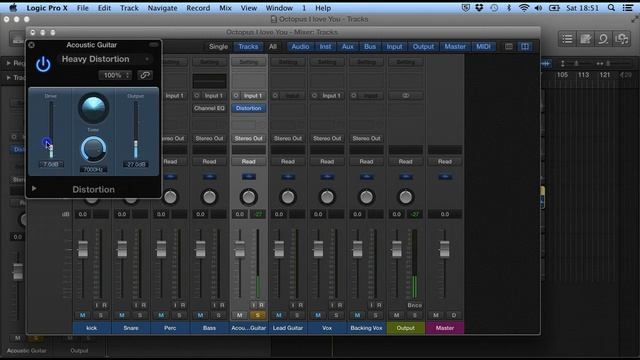Open the File menu
This screenshot has height=360, width=640.
tap(82, 8)
